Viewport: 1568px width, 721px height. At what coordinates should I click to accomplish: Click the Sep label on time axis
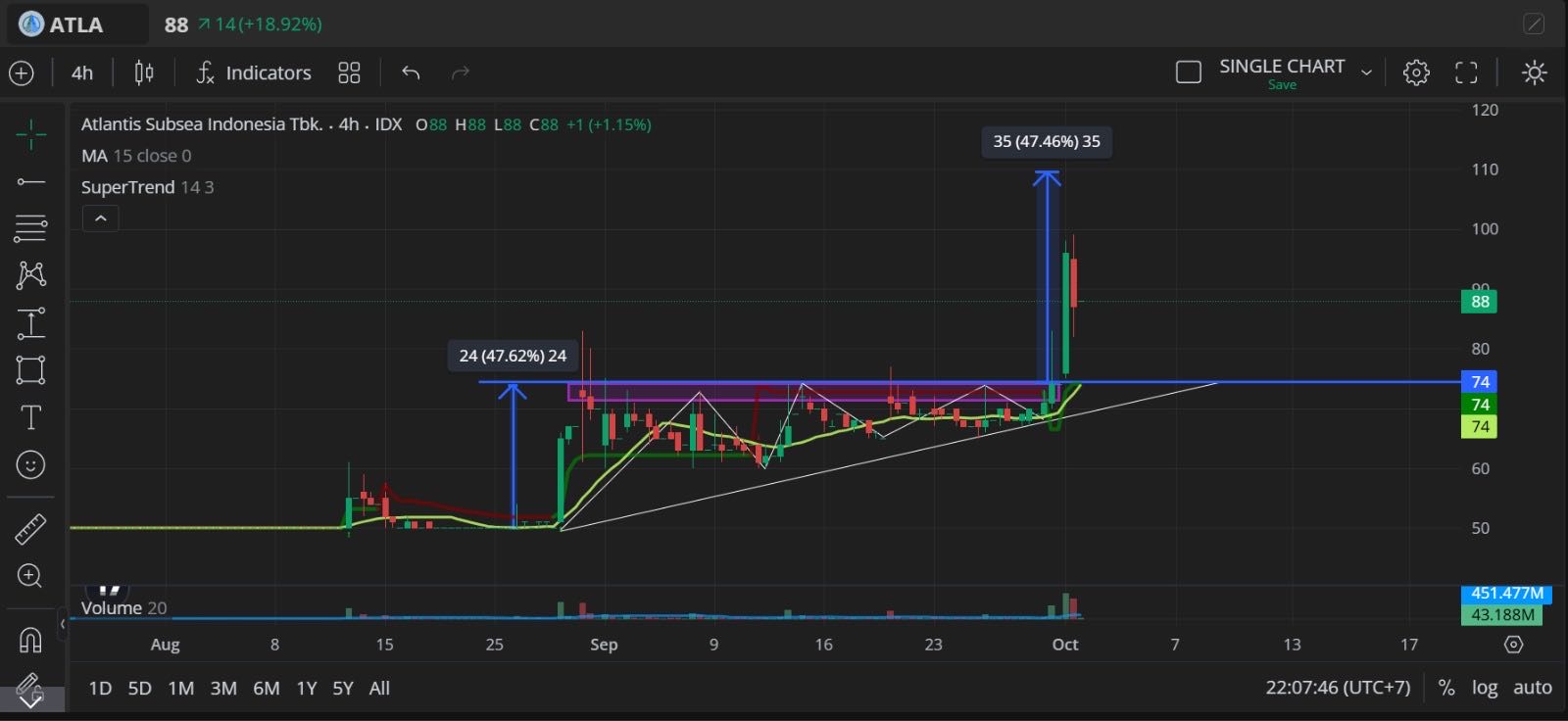coord(604,645)
